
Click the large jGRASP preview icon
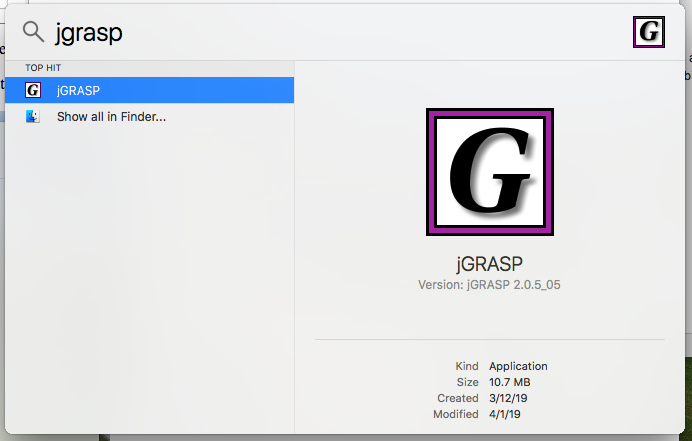coord(490,172)
